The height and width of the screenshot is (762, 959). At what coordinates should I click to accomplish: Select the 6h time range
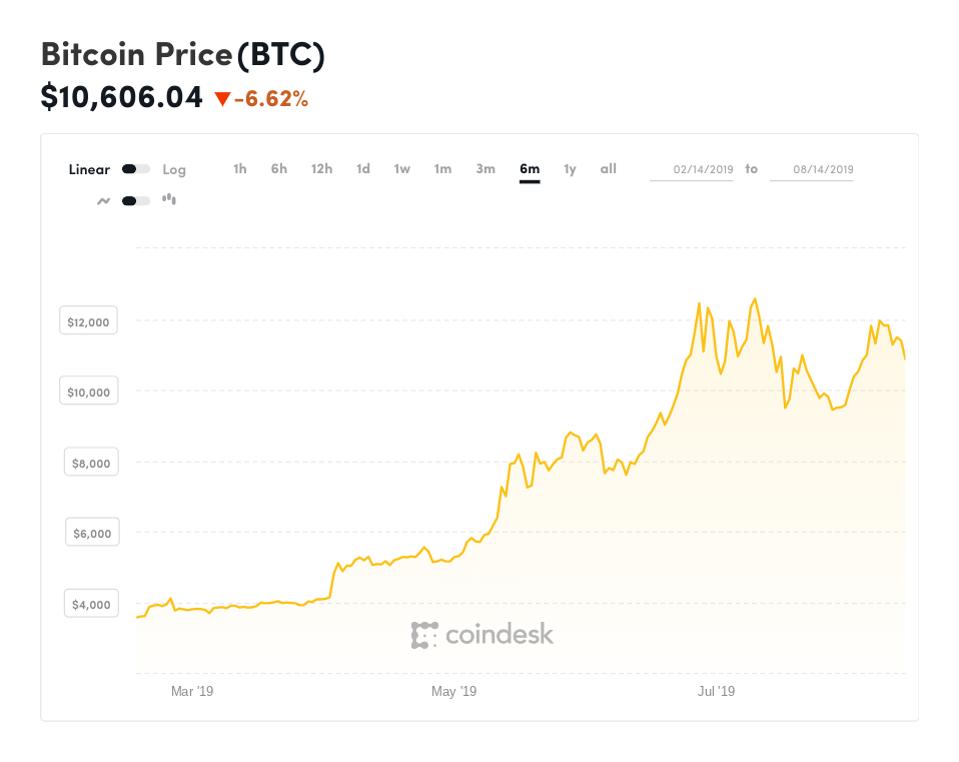tap(279, 169)
